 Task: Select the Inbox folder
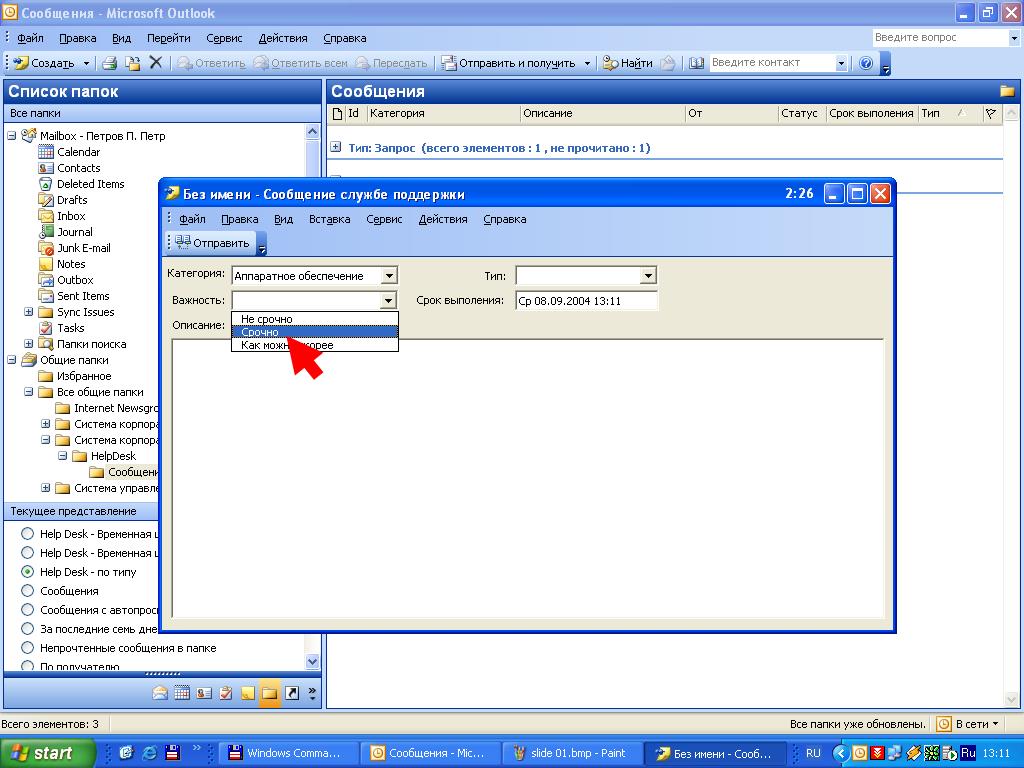tap(71, 216)
